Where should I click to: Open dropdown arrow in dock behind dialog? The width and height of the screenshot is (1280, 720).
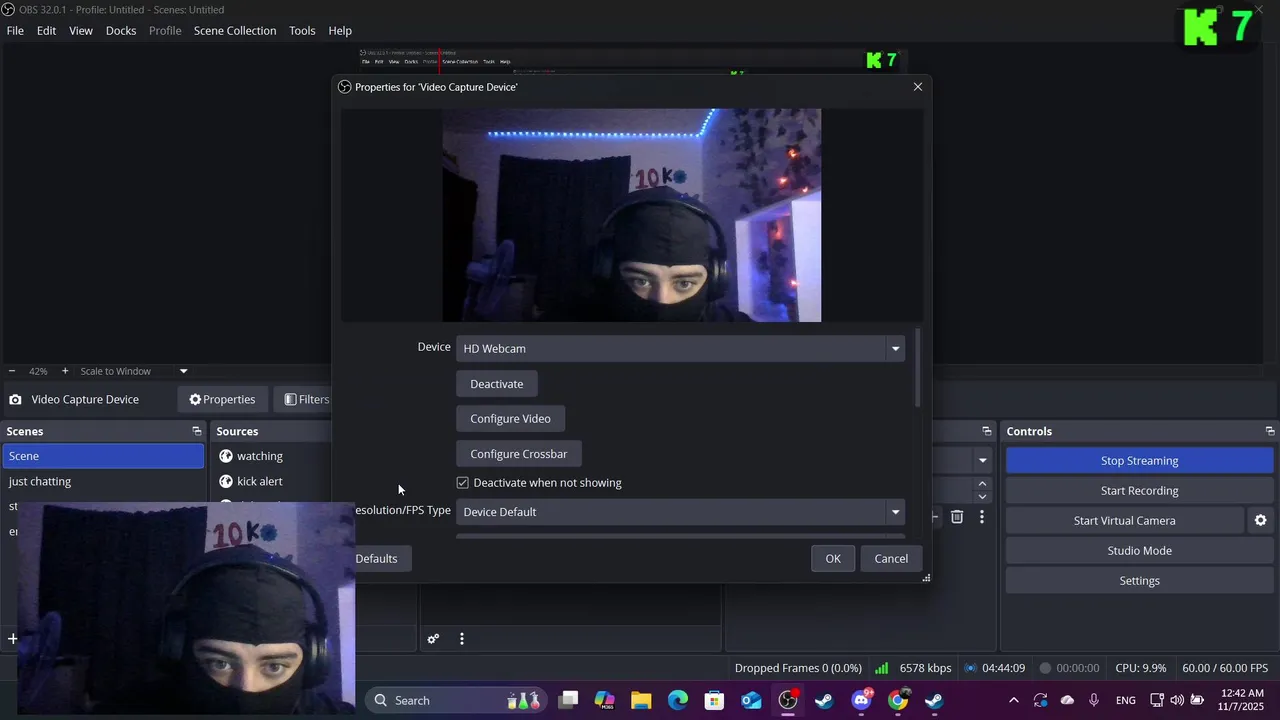(x=983, y=461)
